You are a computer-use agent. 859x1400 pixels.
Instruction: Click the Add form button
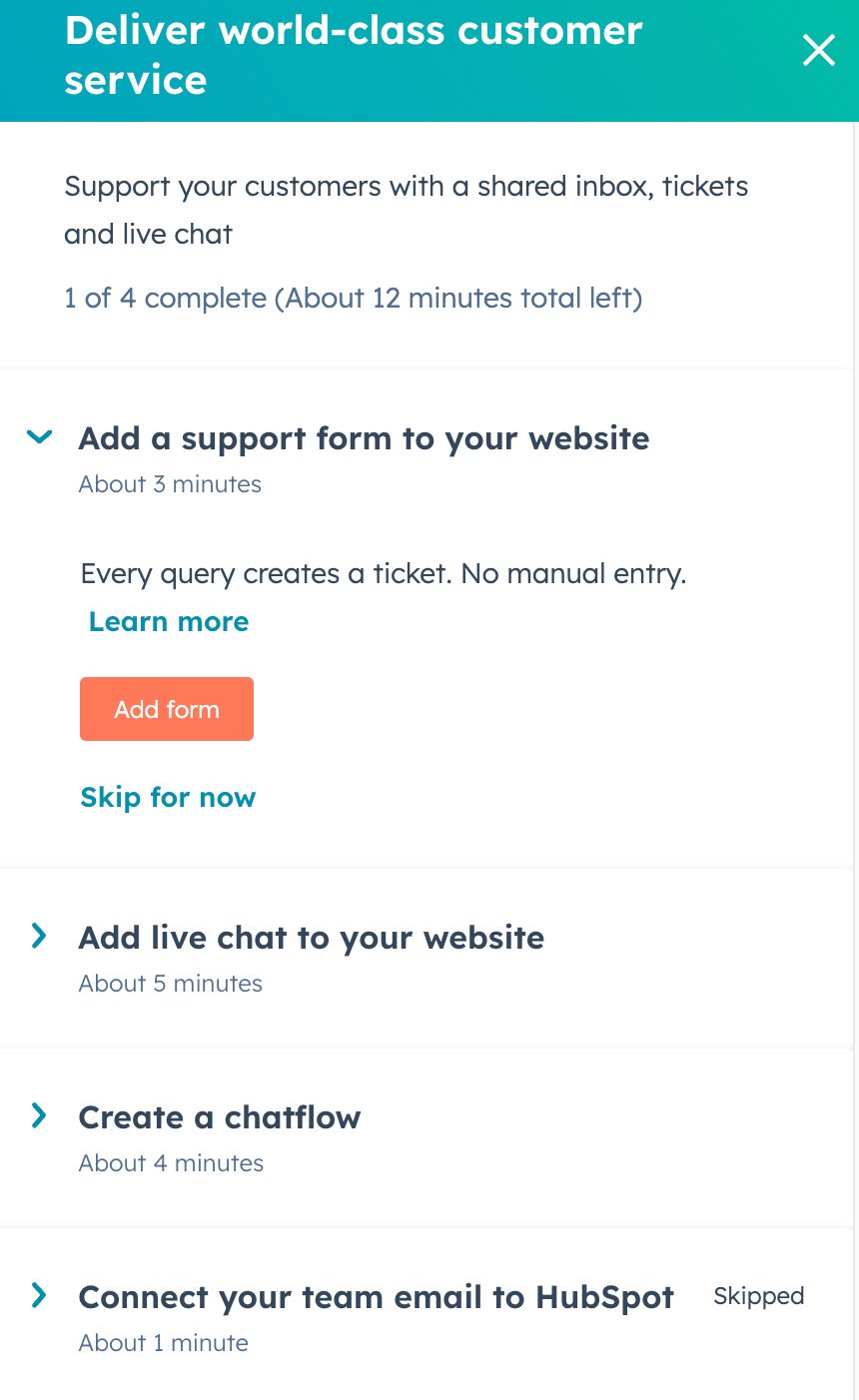[x=166, y=709]
